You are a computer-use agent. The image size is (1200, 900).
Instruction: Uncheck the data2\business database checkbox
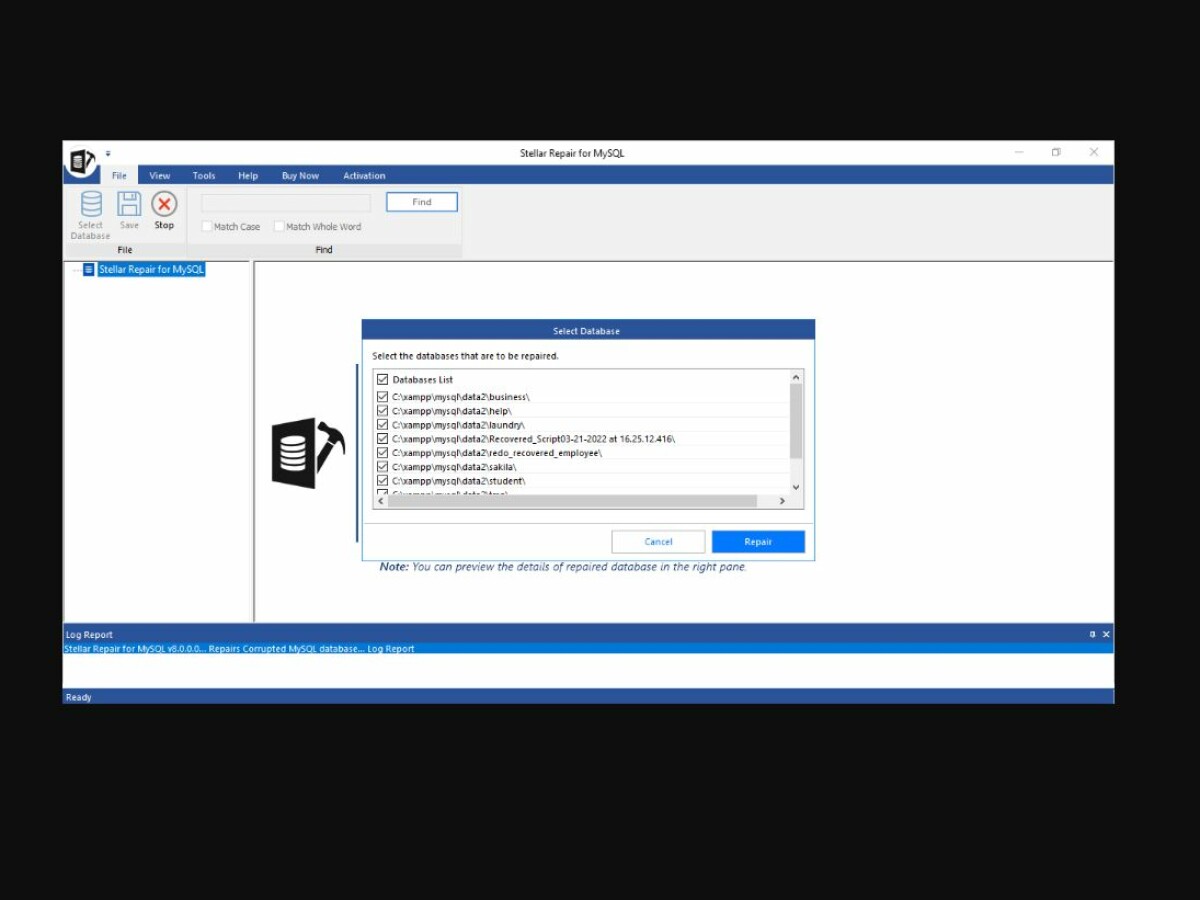coord(382,397)
